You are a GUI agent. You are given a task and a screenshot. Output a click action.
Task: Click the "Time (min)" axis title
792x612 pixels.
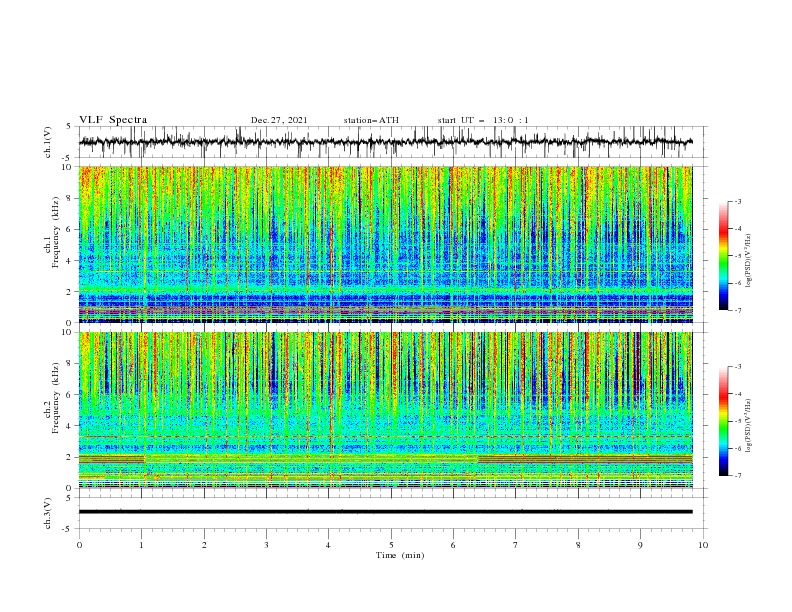coord(400,555)
